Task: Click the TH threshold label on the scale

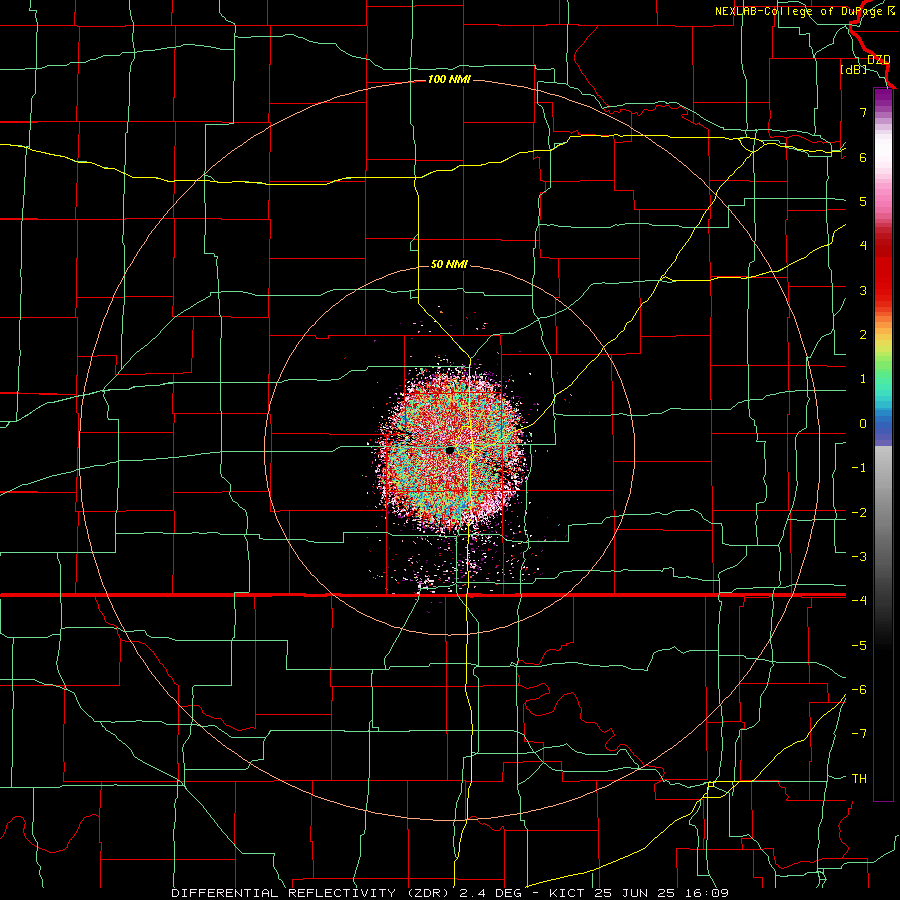Action: point(859,779)
